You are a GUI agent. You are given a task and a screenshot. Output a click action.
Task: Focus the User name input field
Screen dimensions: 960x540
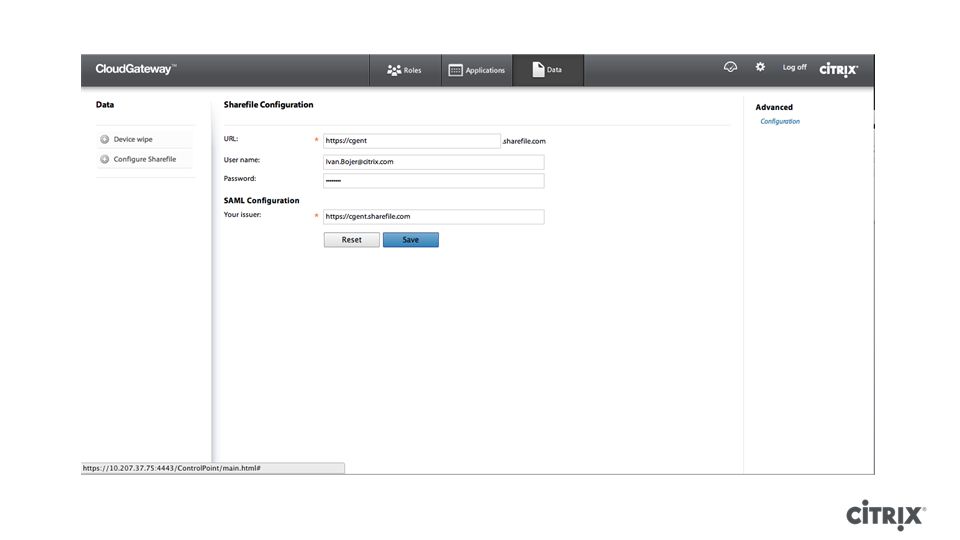[x=433, y=162]
